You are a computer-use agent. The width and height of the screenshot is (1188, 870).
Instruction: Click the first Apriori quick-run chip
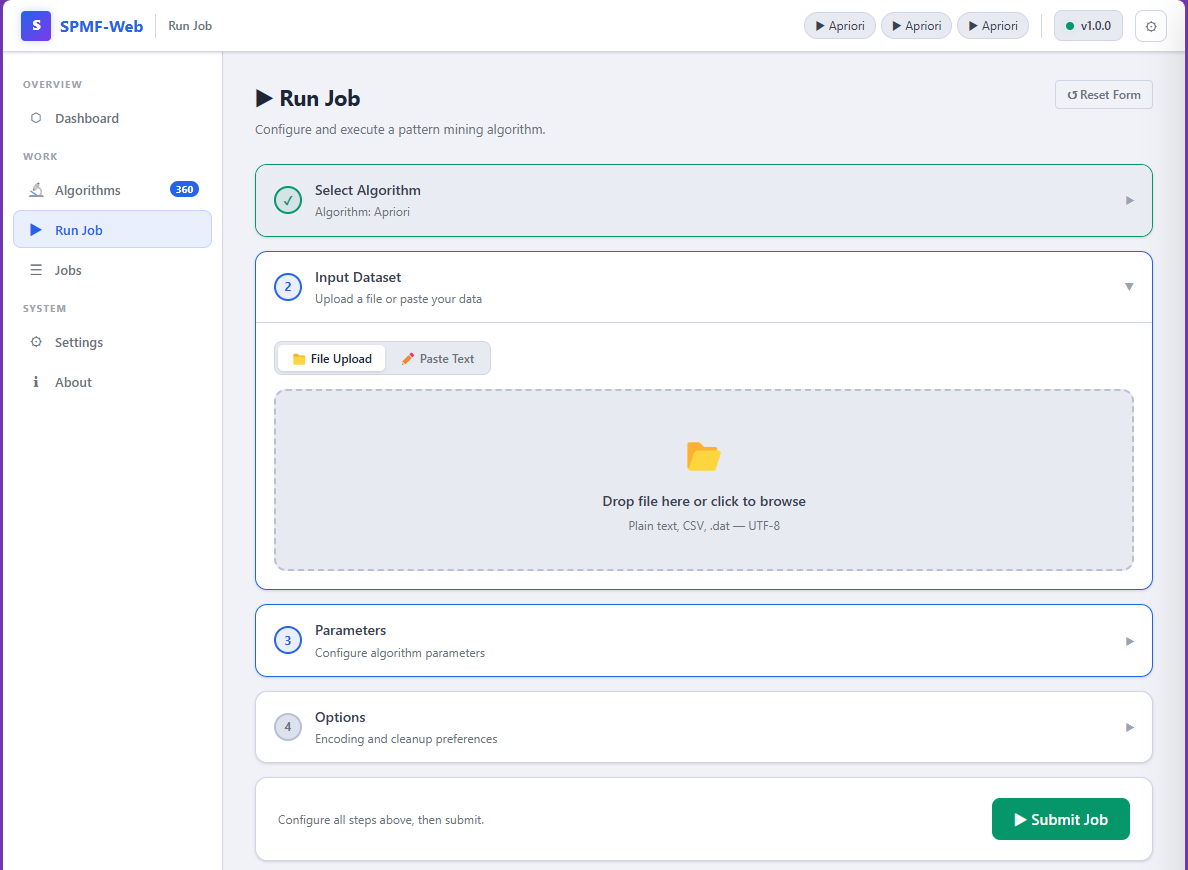tap(840, 26)
